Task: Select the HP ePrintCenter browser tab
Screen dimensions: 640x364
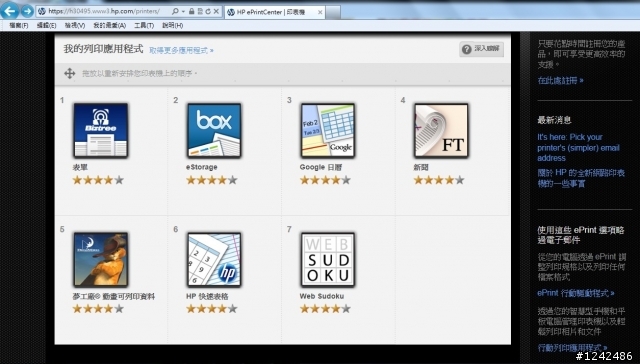Action: (x=275, y=12)
